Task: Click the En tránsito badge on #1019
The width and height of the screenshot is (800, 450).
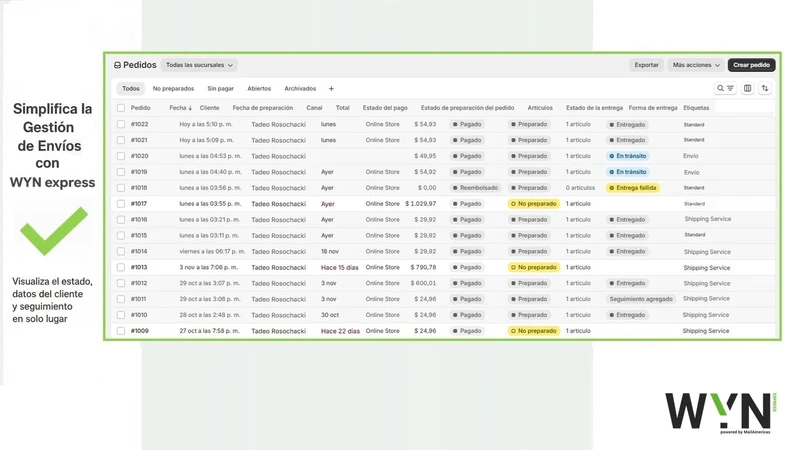Action: point(628,172)
